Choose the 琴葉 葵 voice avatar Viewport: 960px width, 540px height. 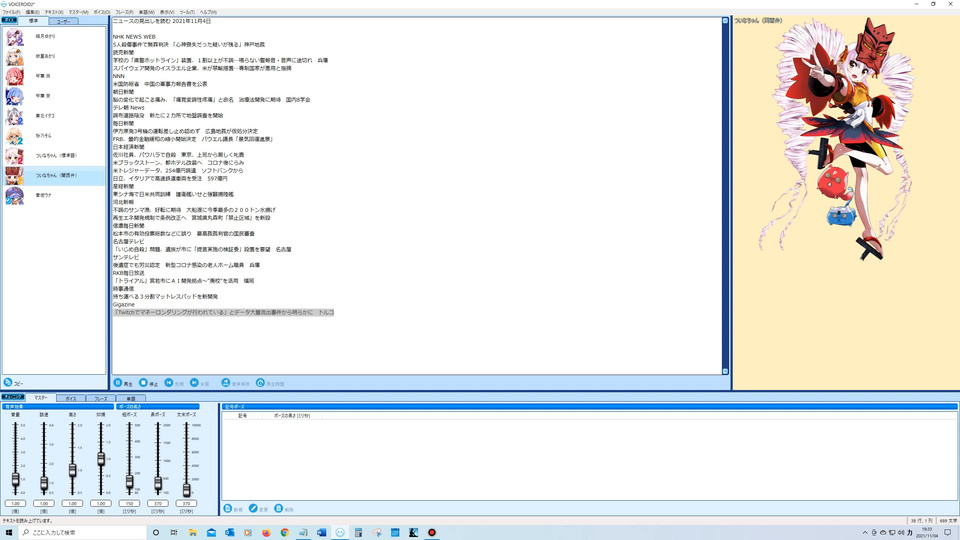(x=14, y=96)
